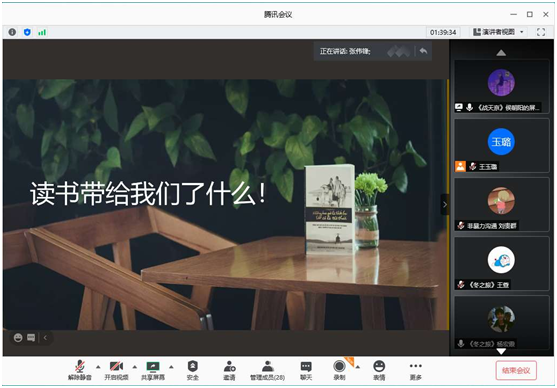Maximize the Tencent Meeting window
Image resolution: width=557 pixels, height=388 pixels.
pos(530,14)
